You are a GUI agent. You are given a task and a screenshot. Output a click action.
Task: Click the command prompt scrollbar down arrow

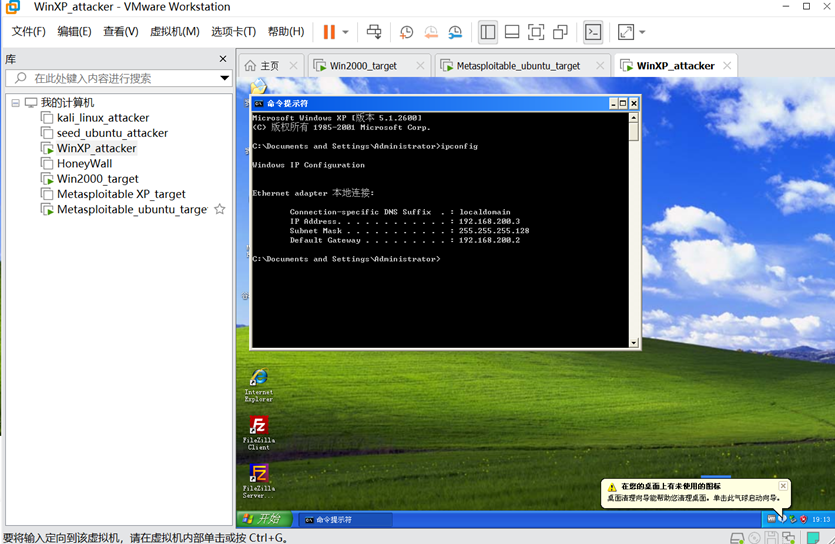coord(634,343)
